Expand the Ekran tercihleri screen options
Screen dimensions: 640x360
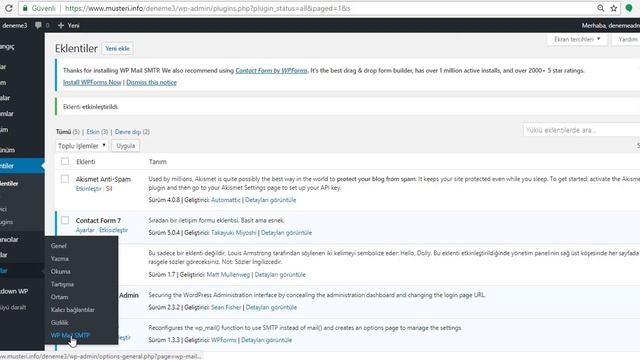pos(577,39)
